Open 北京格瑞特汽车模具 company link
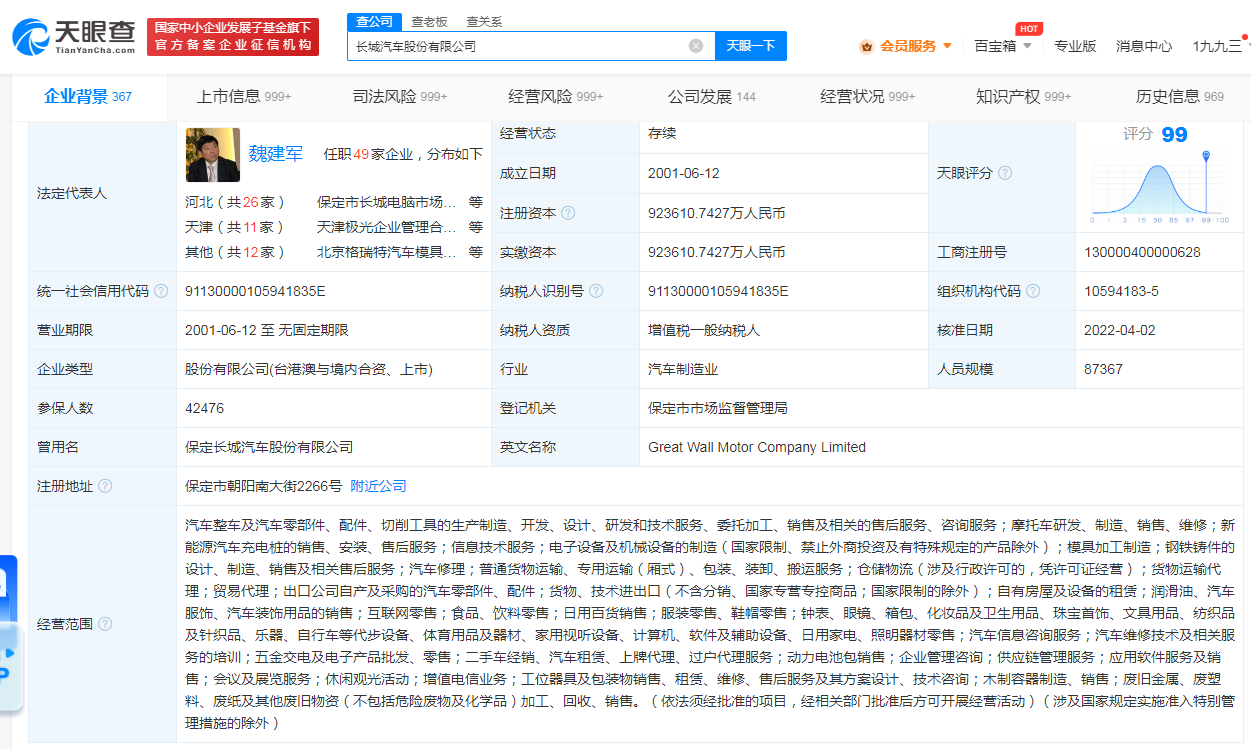Viewport: 1251px width, 749px height. click(x=387, y=252)
